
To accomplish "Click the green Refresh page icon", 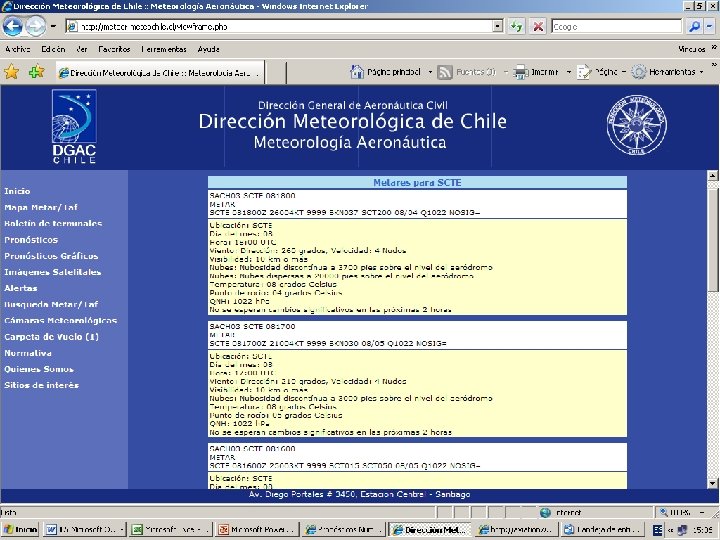I will 517,27.
